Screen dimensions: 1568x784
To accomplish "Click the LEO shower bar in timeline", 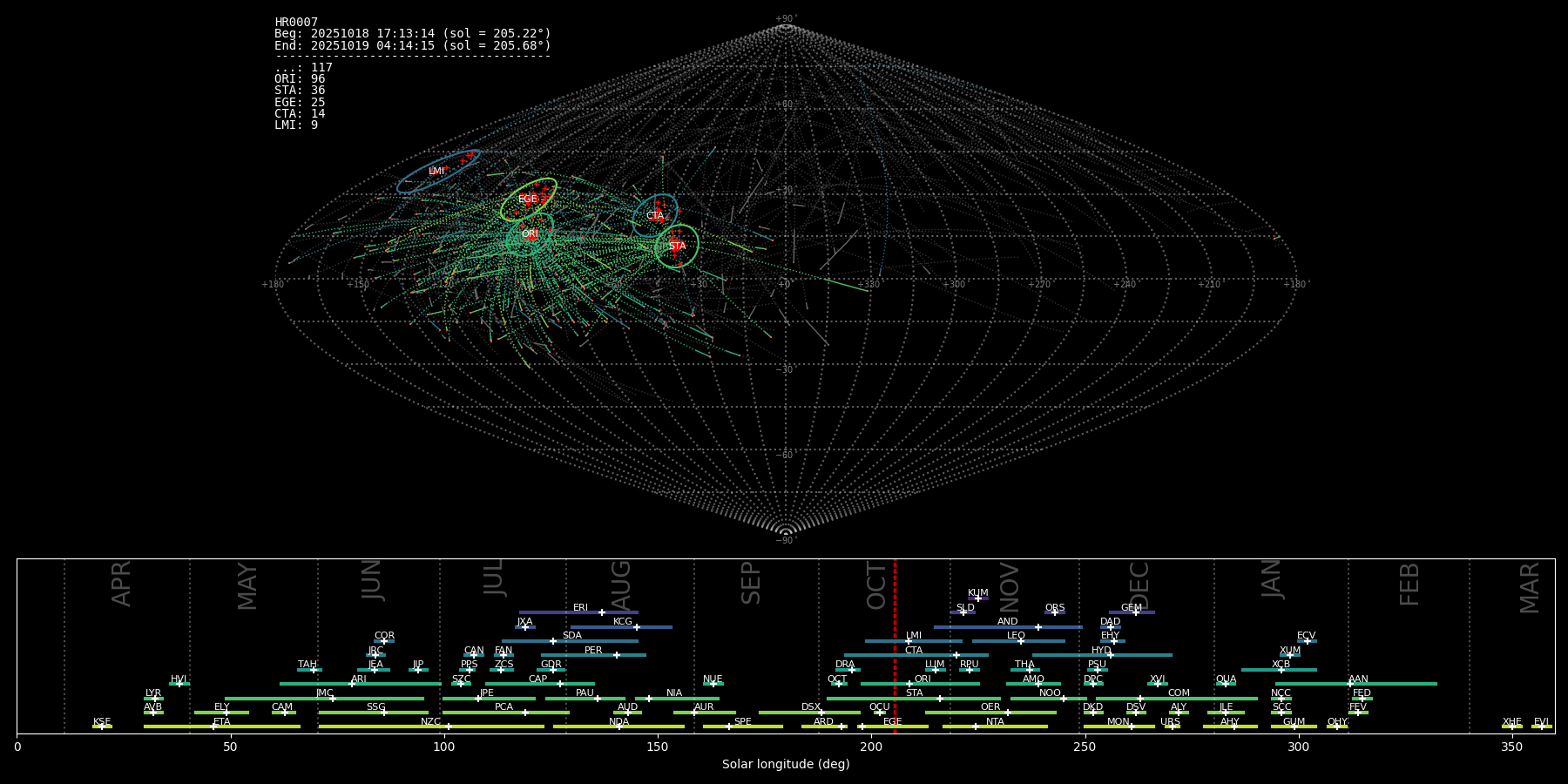I will [1018, 641].
